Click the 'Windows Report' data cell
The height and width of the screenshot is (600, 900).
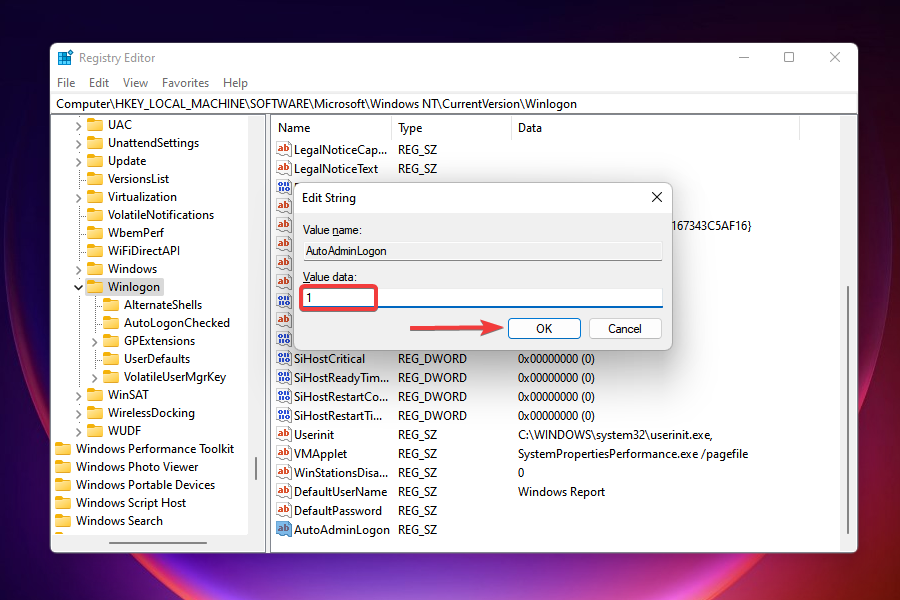[561, 492]
